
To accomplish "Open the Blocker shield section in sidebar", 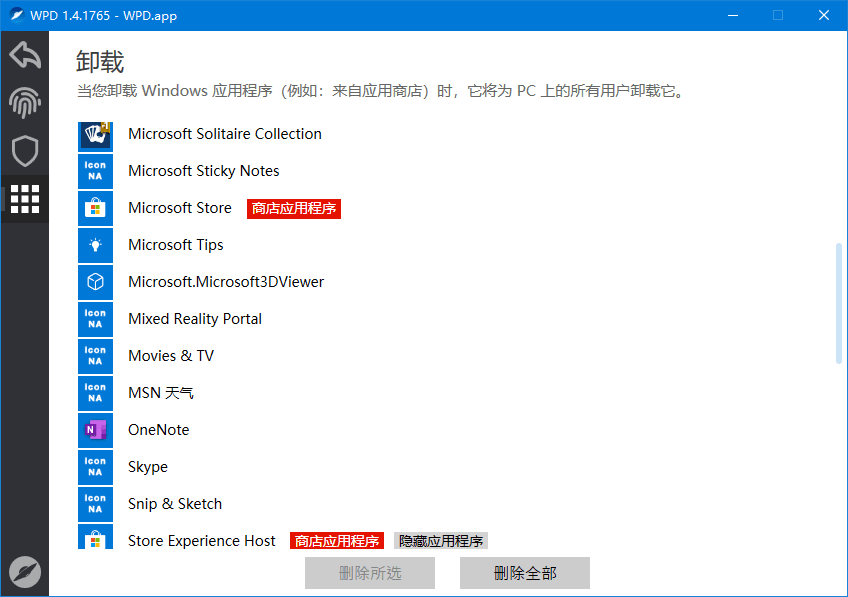I will pos(25,151).
